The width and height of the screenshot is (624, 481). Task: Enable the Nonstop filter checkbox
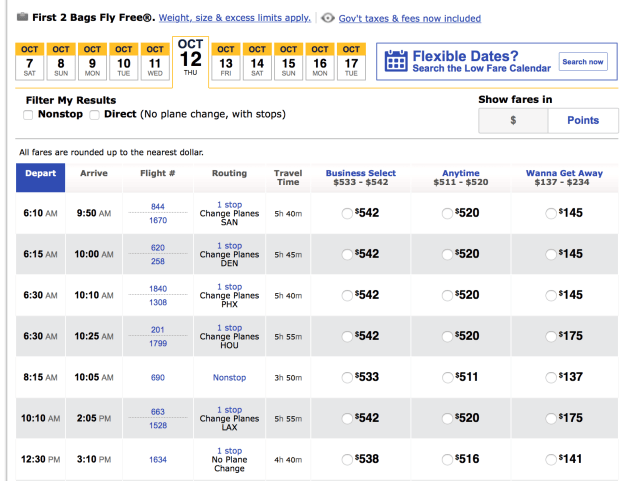tap(28, 115)
